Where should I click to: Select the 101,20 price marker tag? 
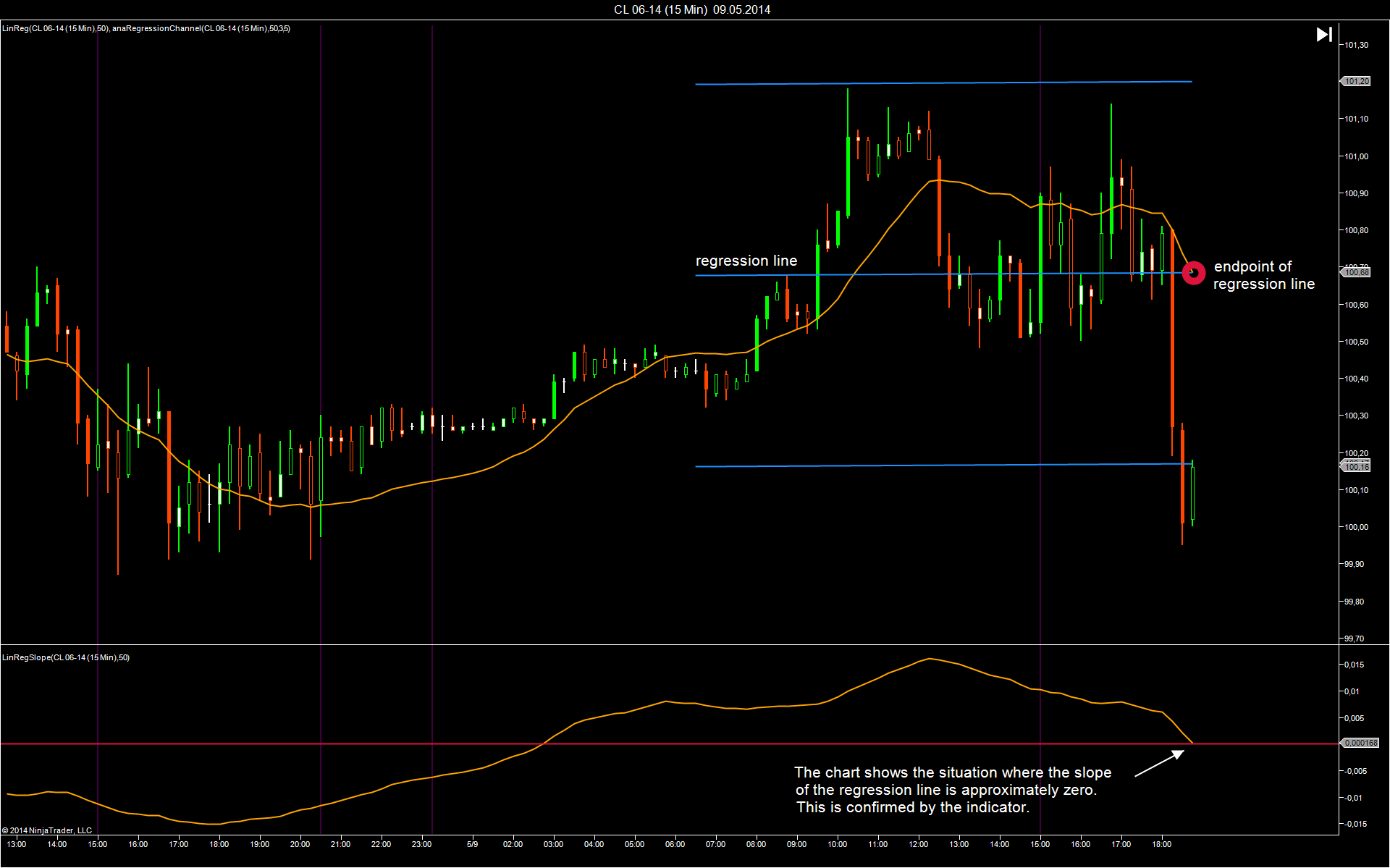[x=1355, y=81]
